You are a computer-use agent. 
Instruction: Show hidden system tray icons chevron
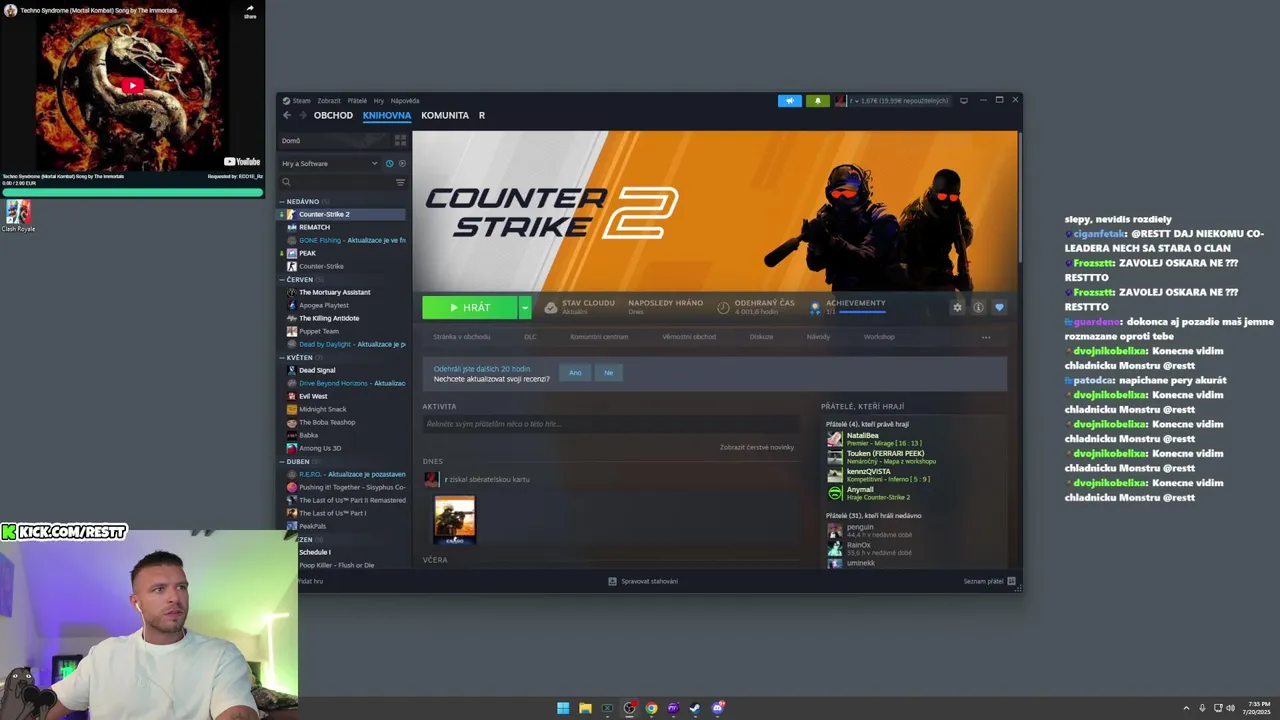[x=1186, y=708]
